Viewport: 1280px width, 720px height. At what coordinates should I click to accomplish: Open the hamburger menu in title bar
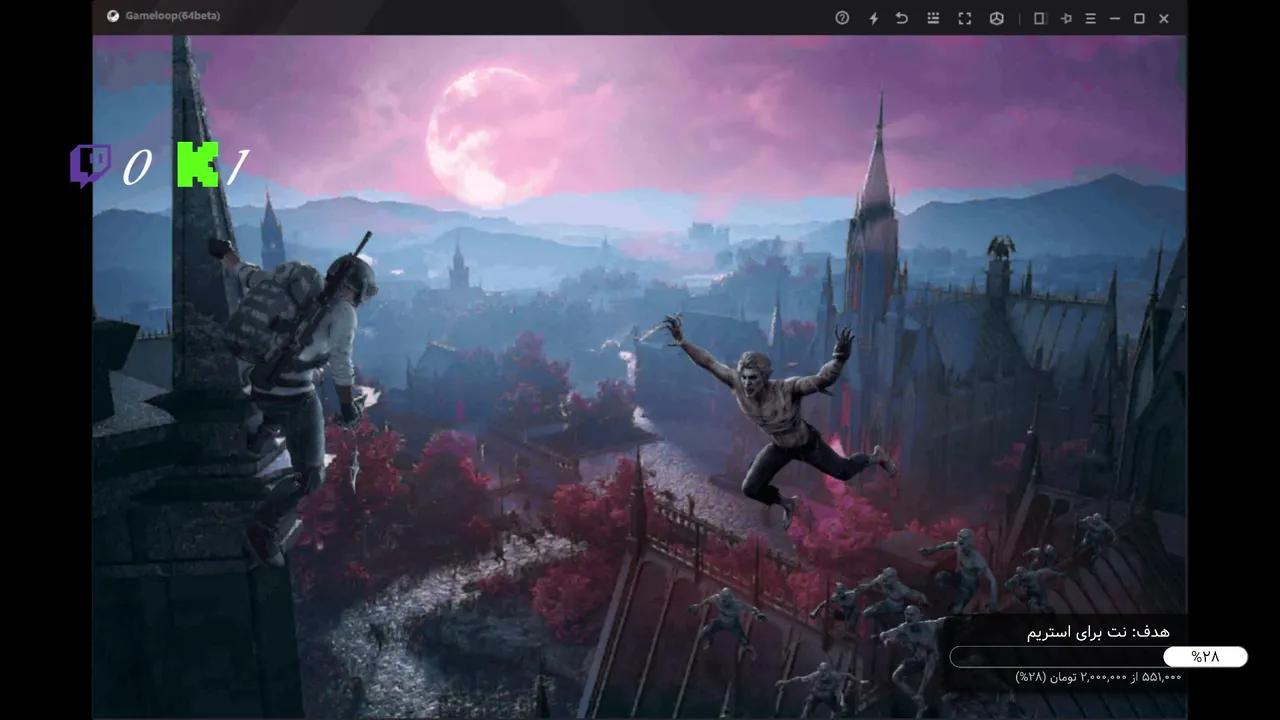tap(1091, 18)
